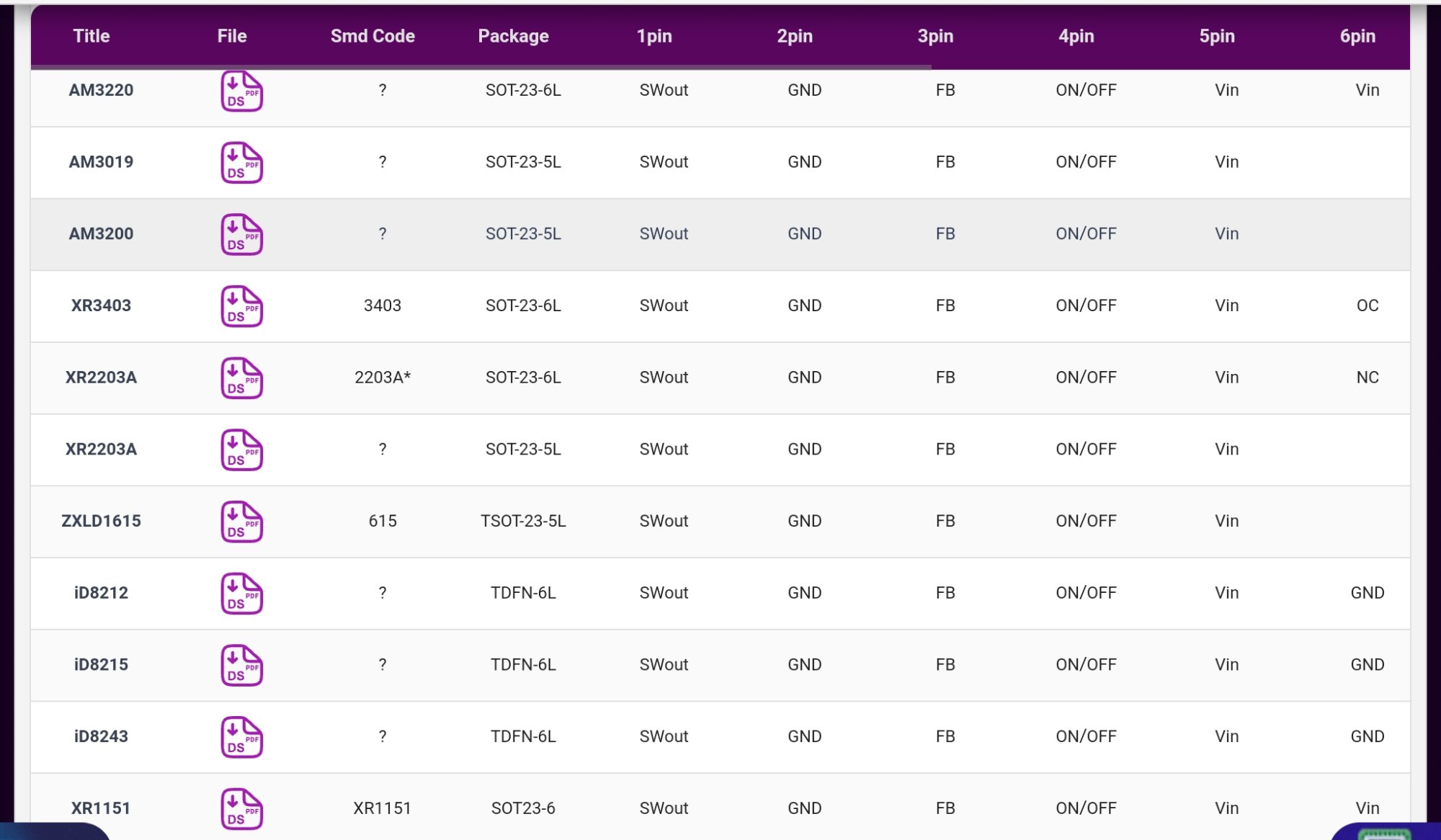The height and width of the screenshot is (840, 1441).
Task: Download the AM3019 datasheet PDF
Action: 241,163
